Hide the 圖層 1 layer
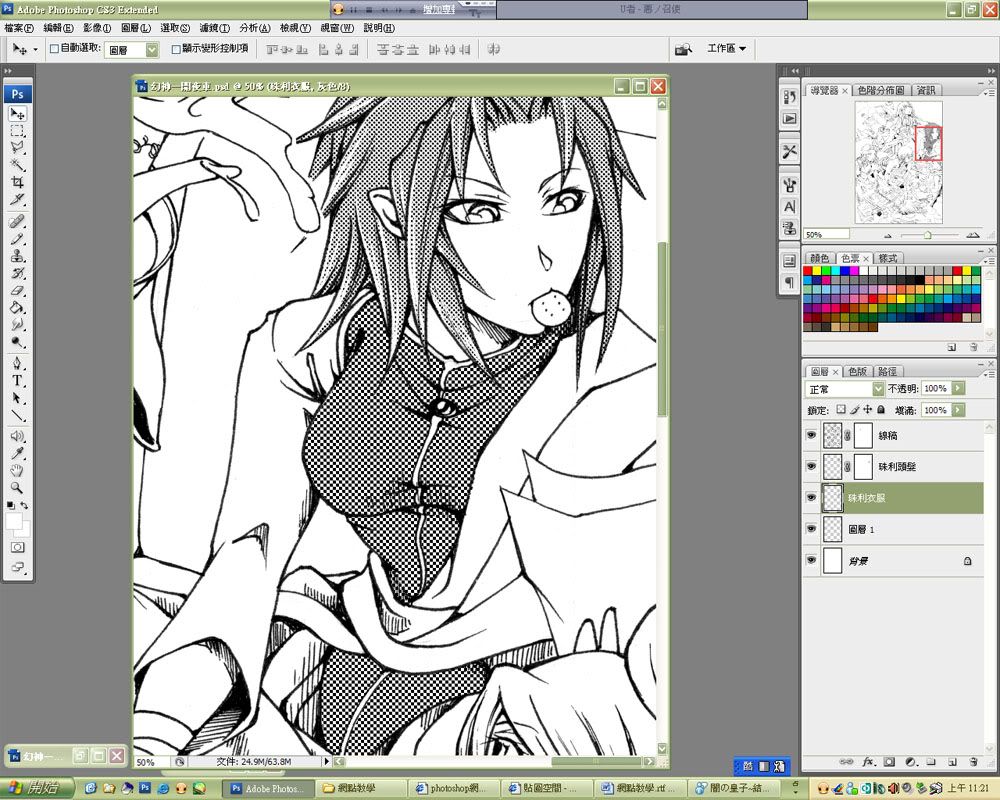The width and height of the screenshot is (1000, 800). click(811, 529)
